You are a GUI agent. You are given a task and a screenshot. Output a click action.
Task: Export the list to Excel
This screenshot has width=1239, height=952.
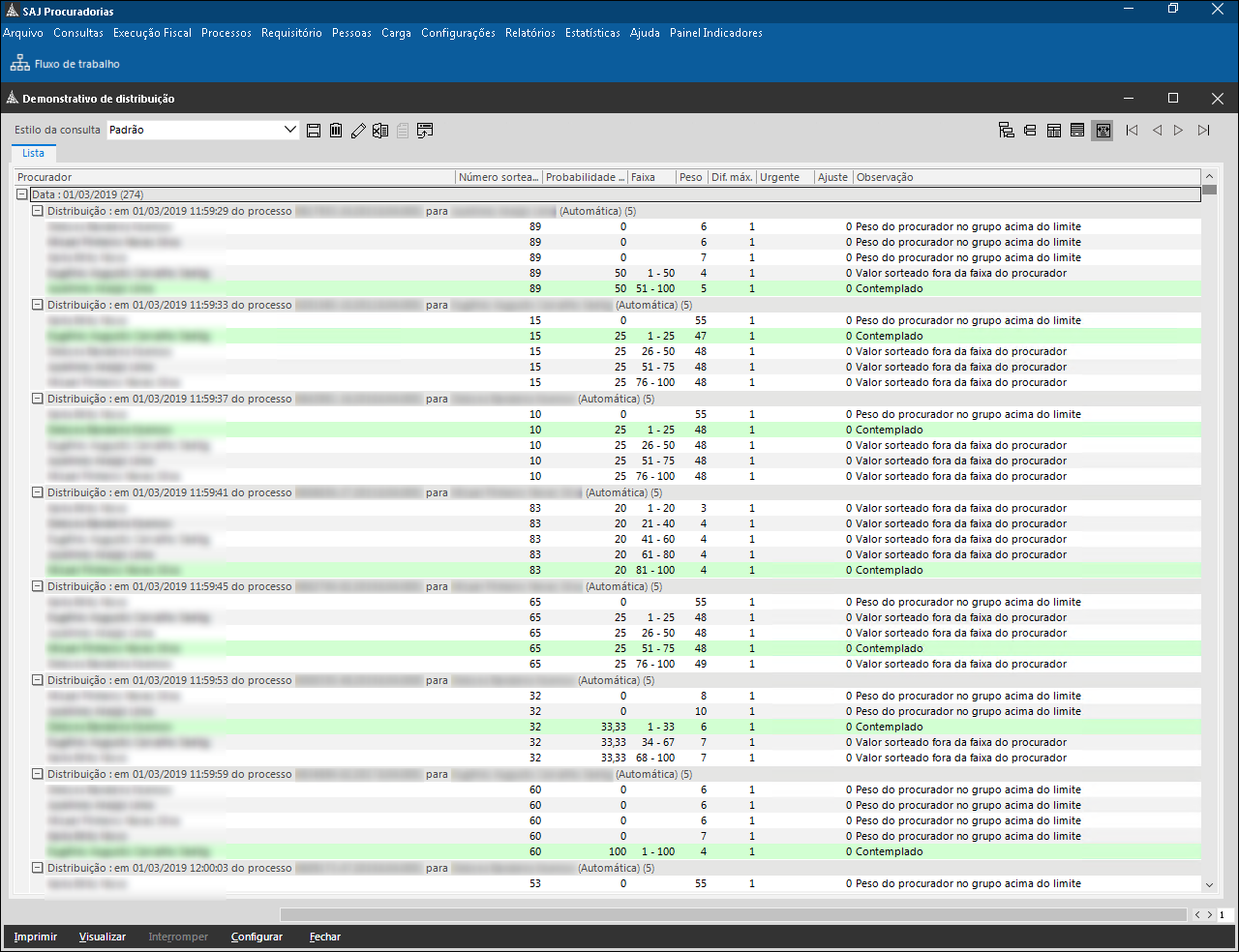click(x=380, y=131)
